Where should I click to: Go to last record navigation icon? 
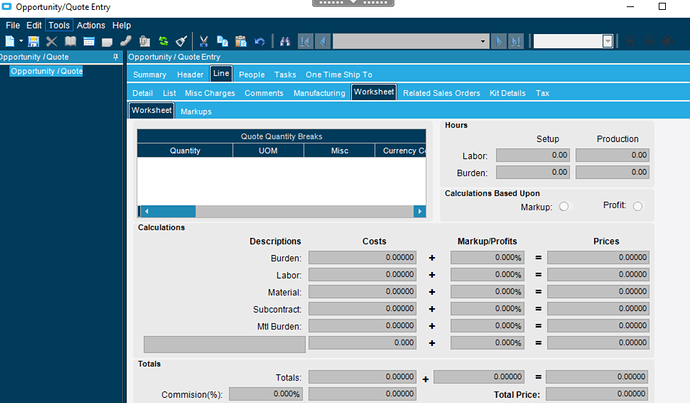516,42
